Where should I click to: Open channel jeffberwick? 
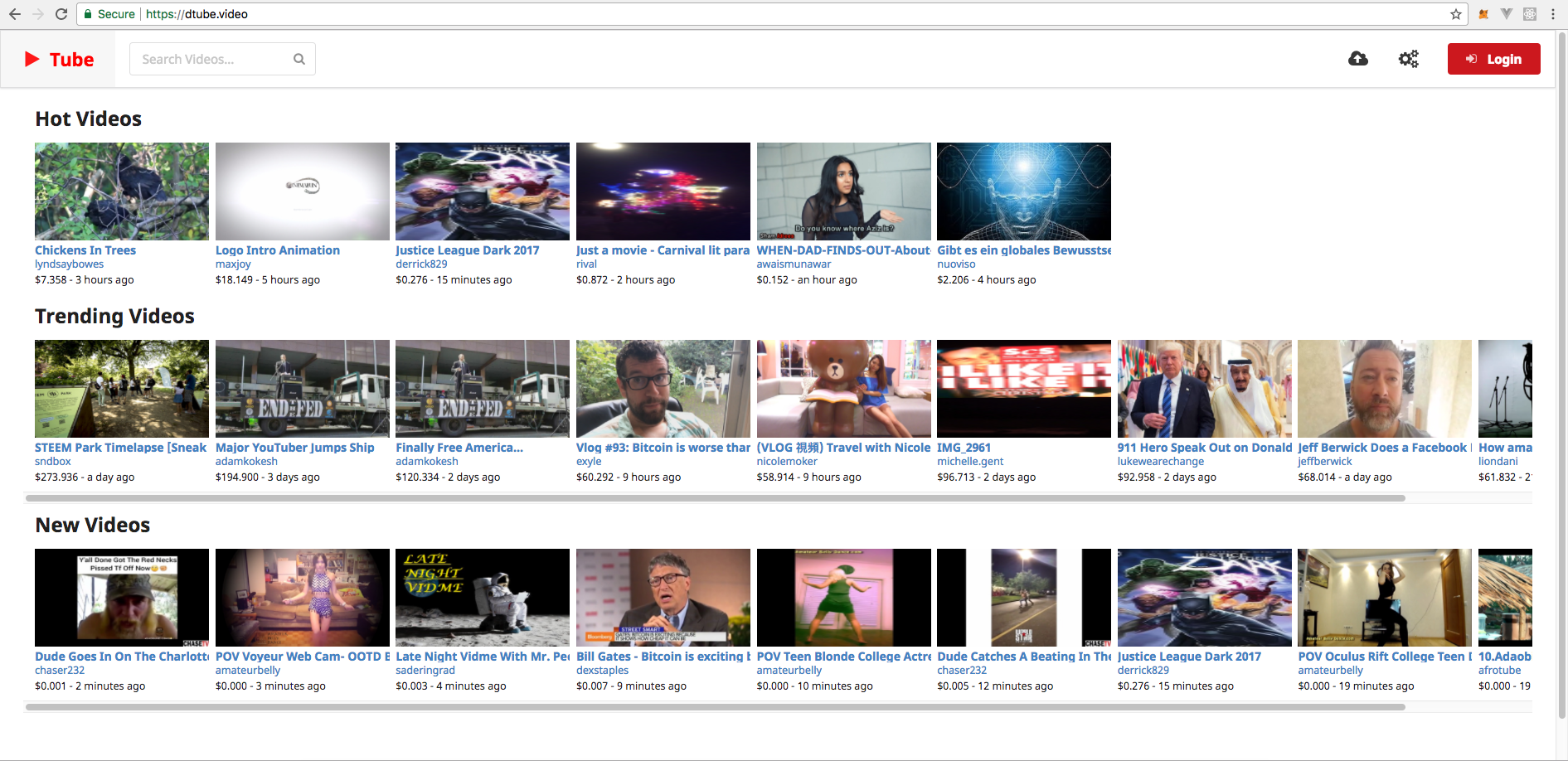1325,462
